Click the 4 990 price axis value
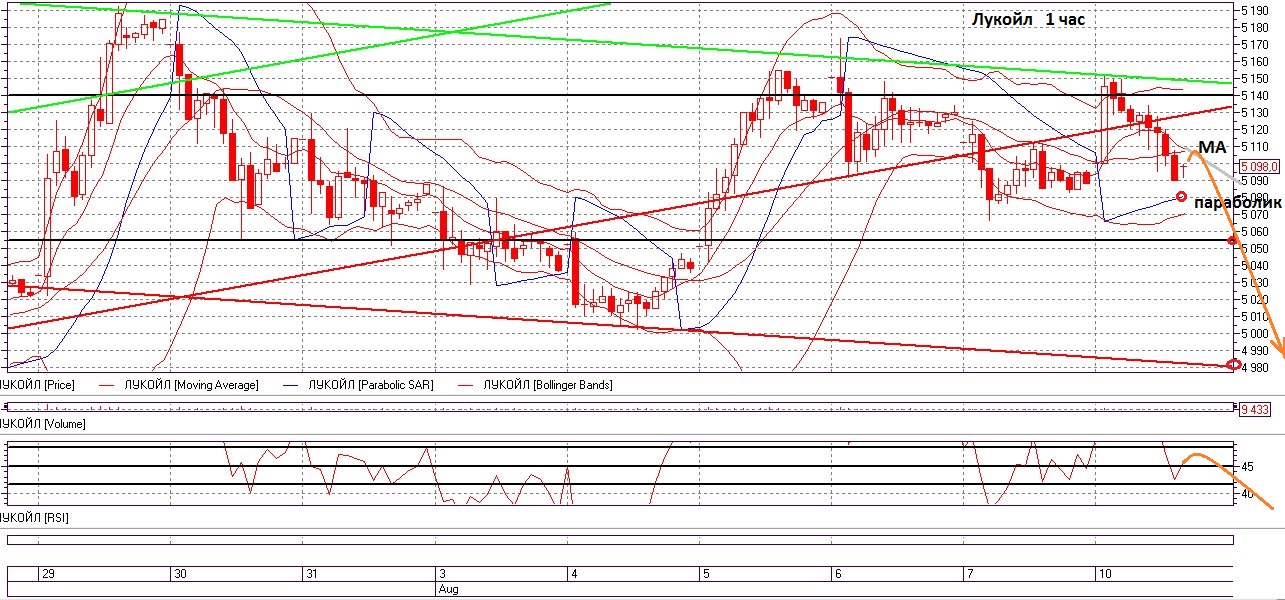This screenshot has height=600, width=1285. pos(1256,350)
